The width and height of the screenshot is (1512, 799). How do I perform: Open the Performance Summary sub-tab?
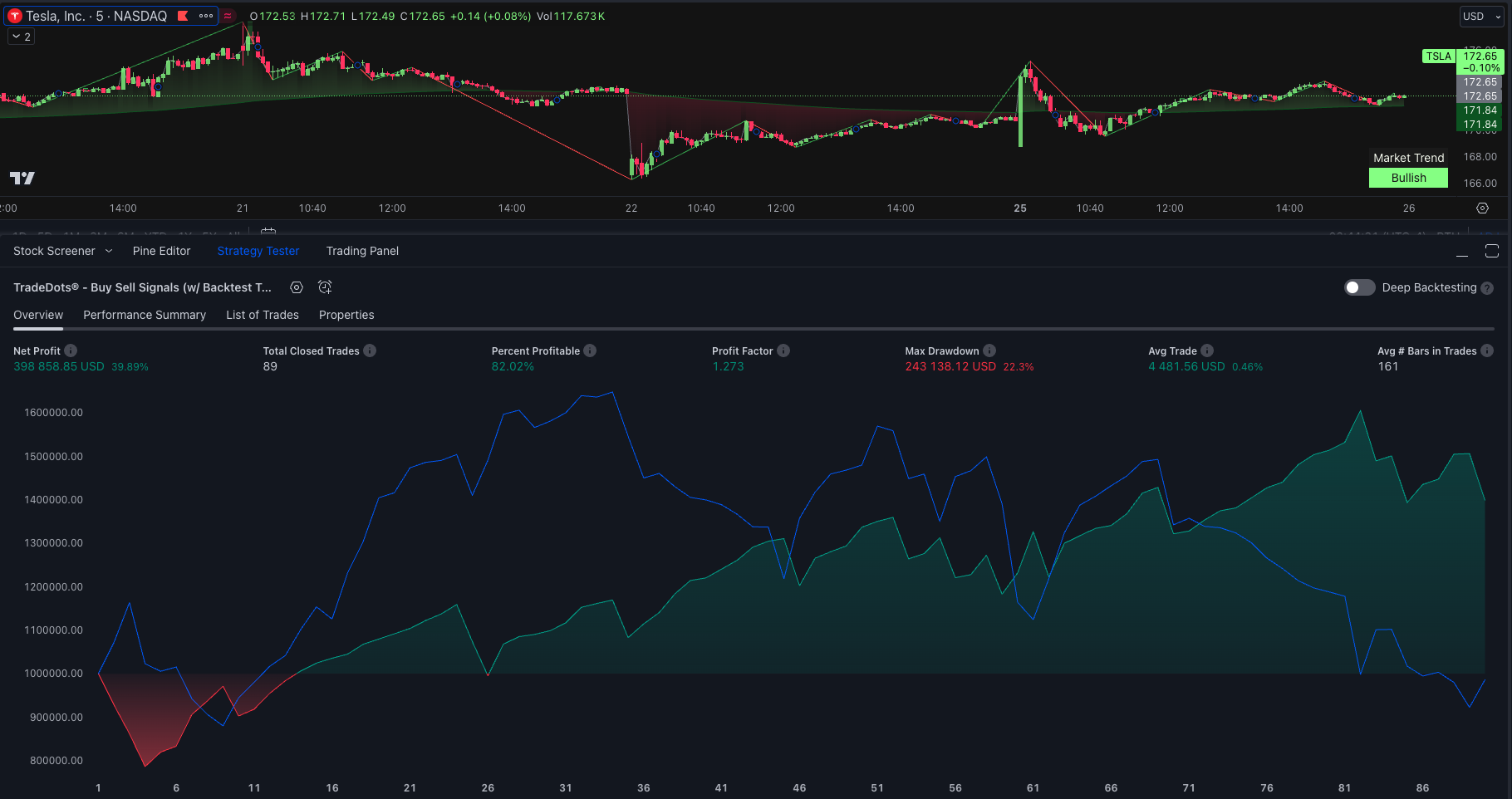coord(145,315)
